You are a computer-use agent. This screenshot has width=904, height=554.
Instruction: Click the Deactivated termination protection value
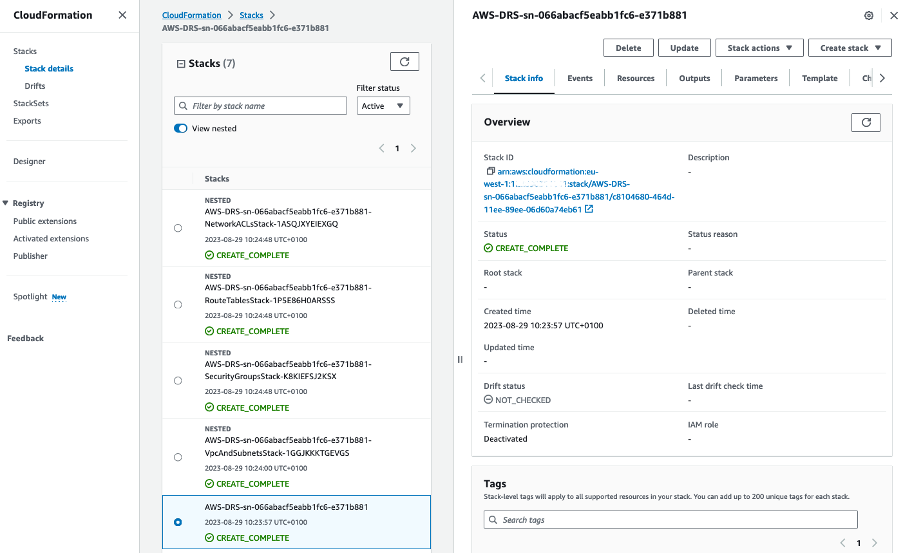point(505,439)
